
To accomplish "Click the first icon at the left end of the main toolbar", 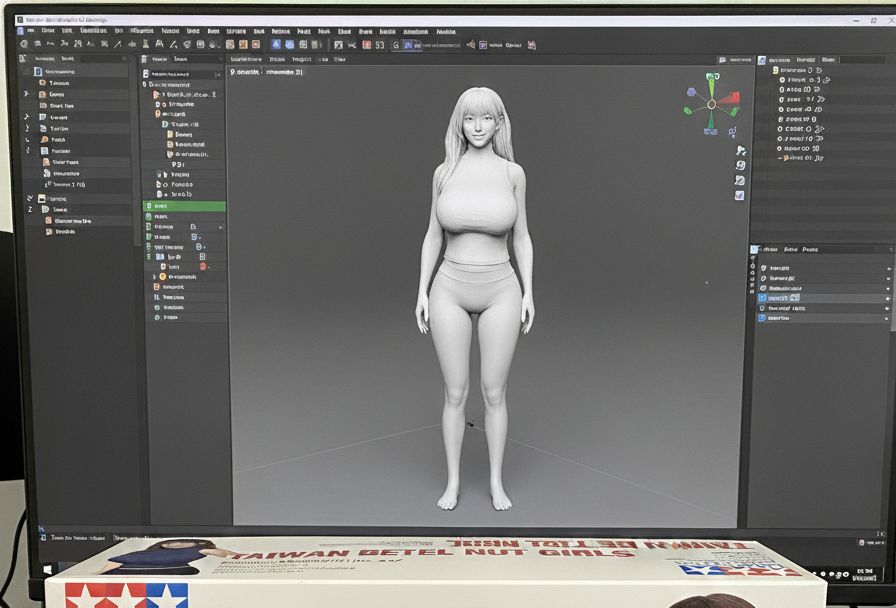I will click(23, 45).
